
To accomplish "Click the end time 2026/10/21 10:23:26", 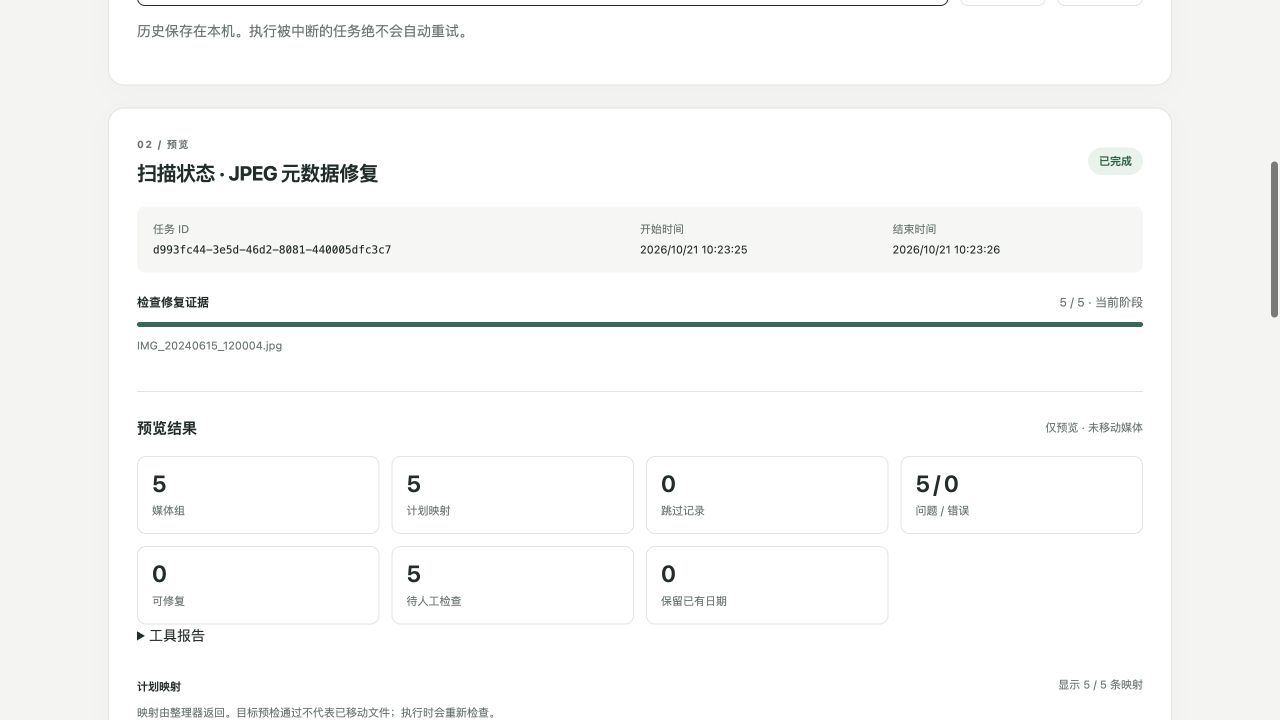I will tap(946, 250).
